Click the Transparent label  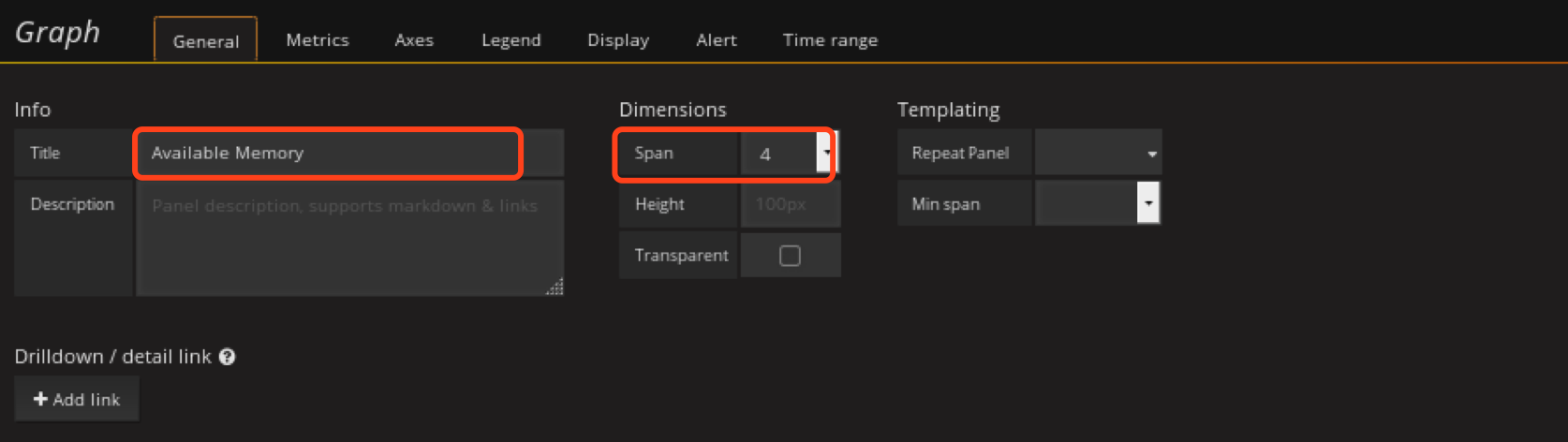click(681, 256)
